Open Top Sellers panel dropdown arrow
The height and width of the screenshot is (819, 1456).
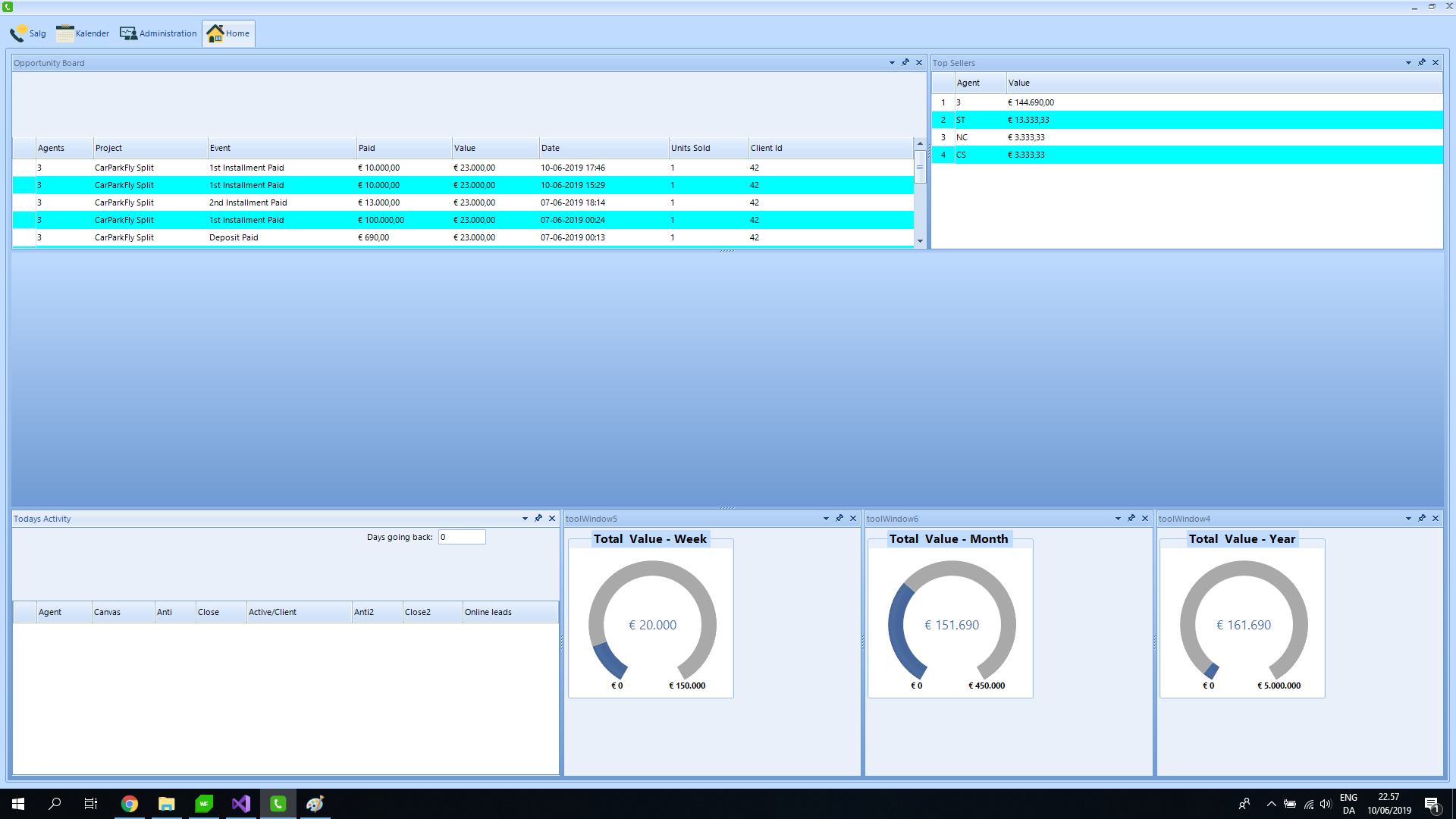coord(1408,63)
